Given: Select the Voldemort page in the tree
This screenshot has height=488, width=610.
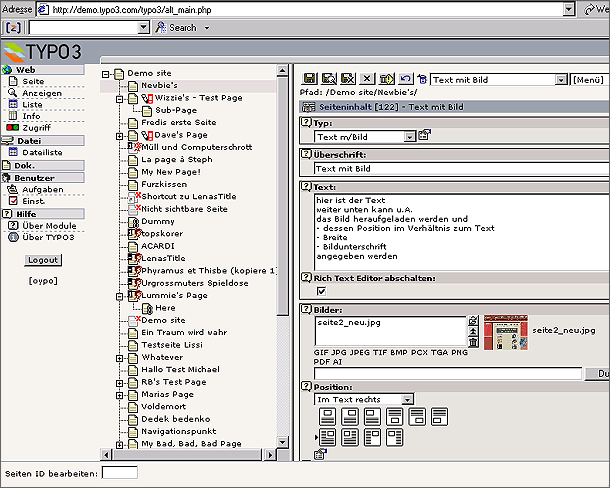Looking at the screenshot, I should coord(163,406).
